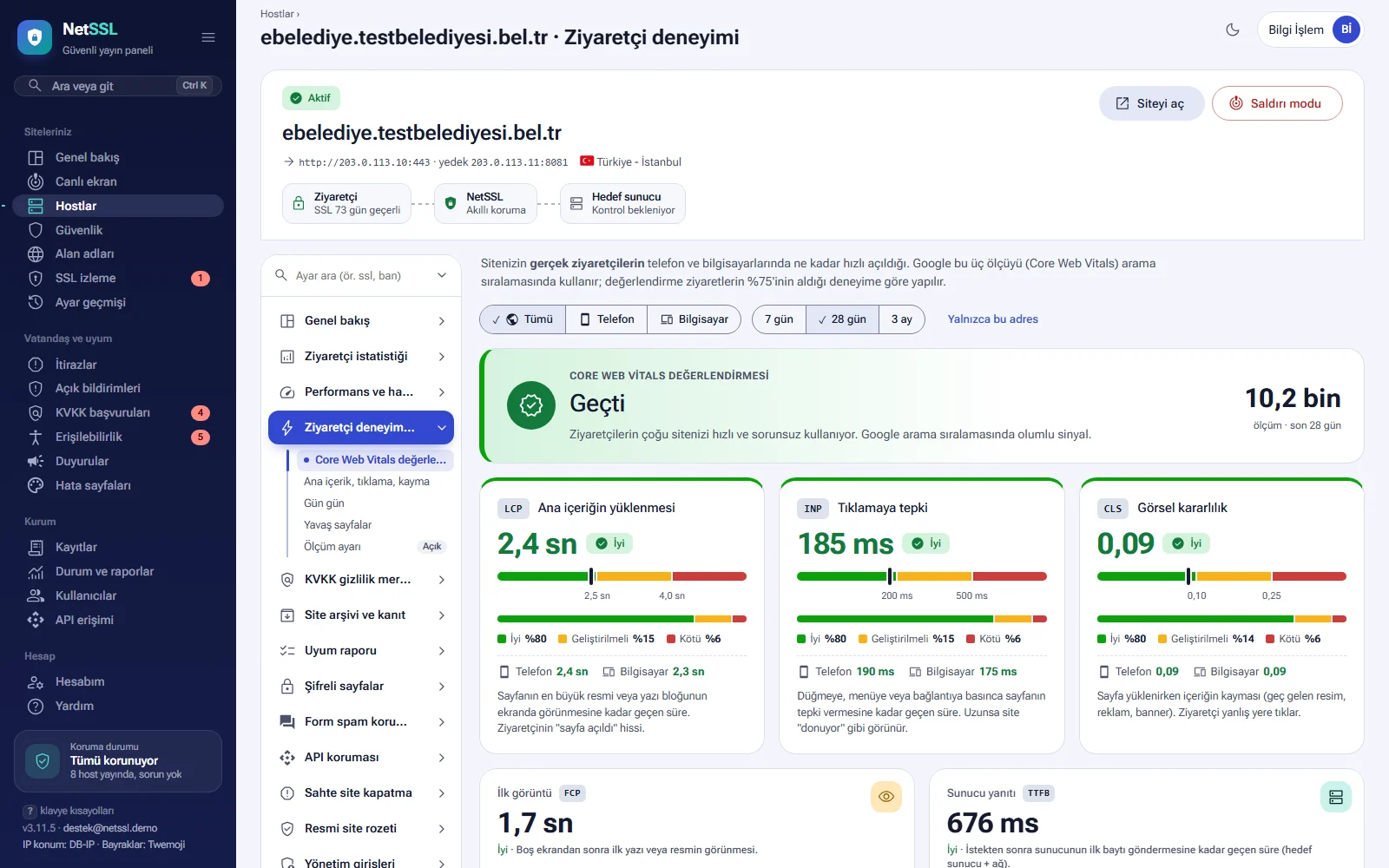Expand Genel bakış settings section
This screenshot has width=1389, height=868.
361,321
